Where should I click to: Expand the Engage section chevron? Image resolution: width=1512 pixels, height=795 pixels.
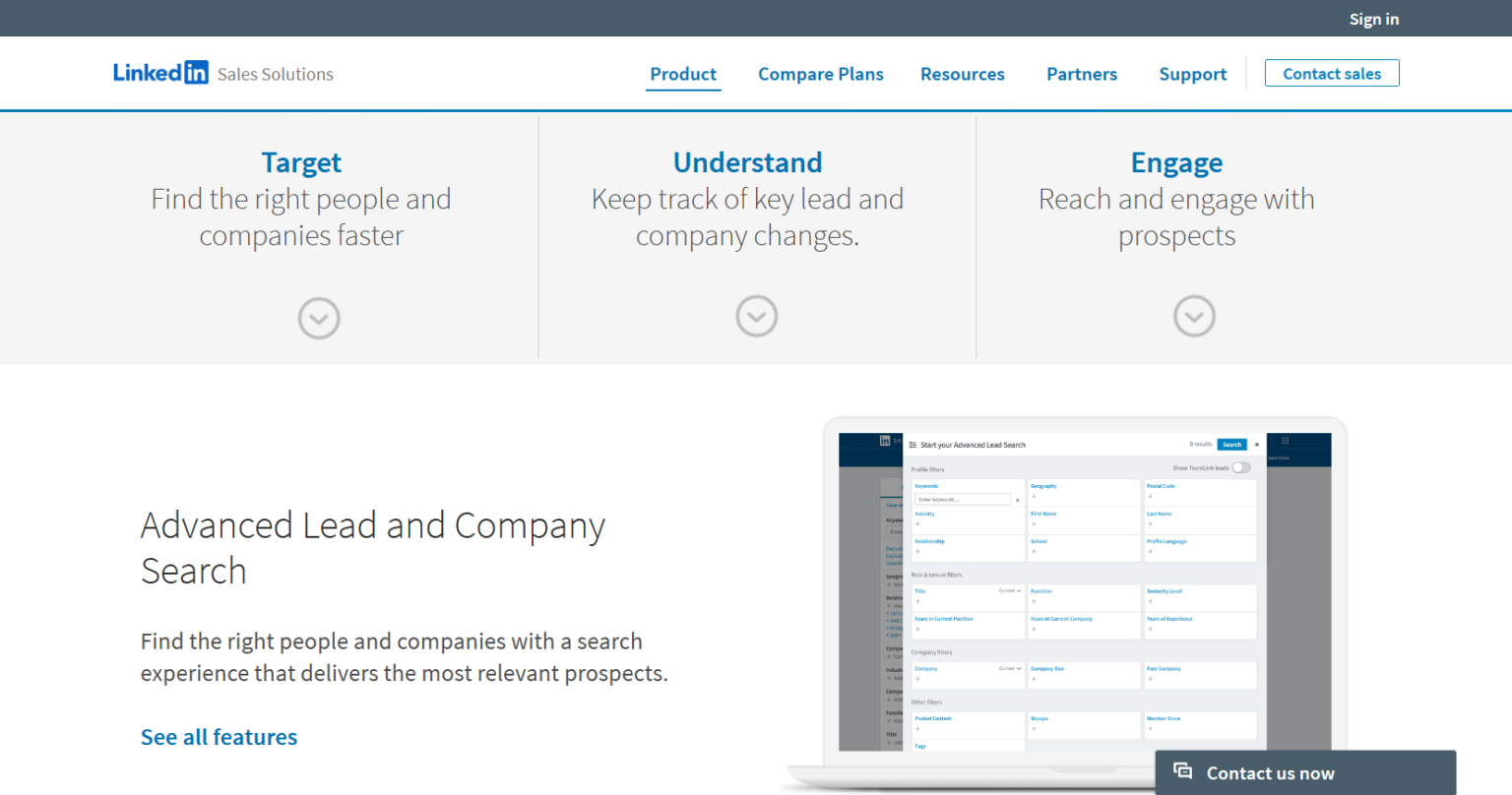coord(1194,317)
